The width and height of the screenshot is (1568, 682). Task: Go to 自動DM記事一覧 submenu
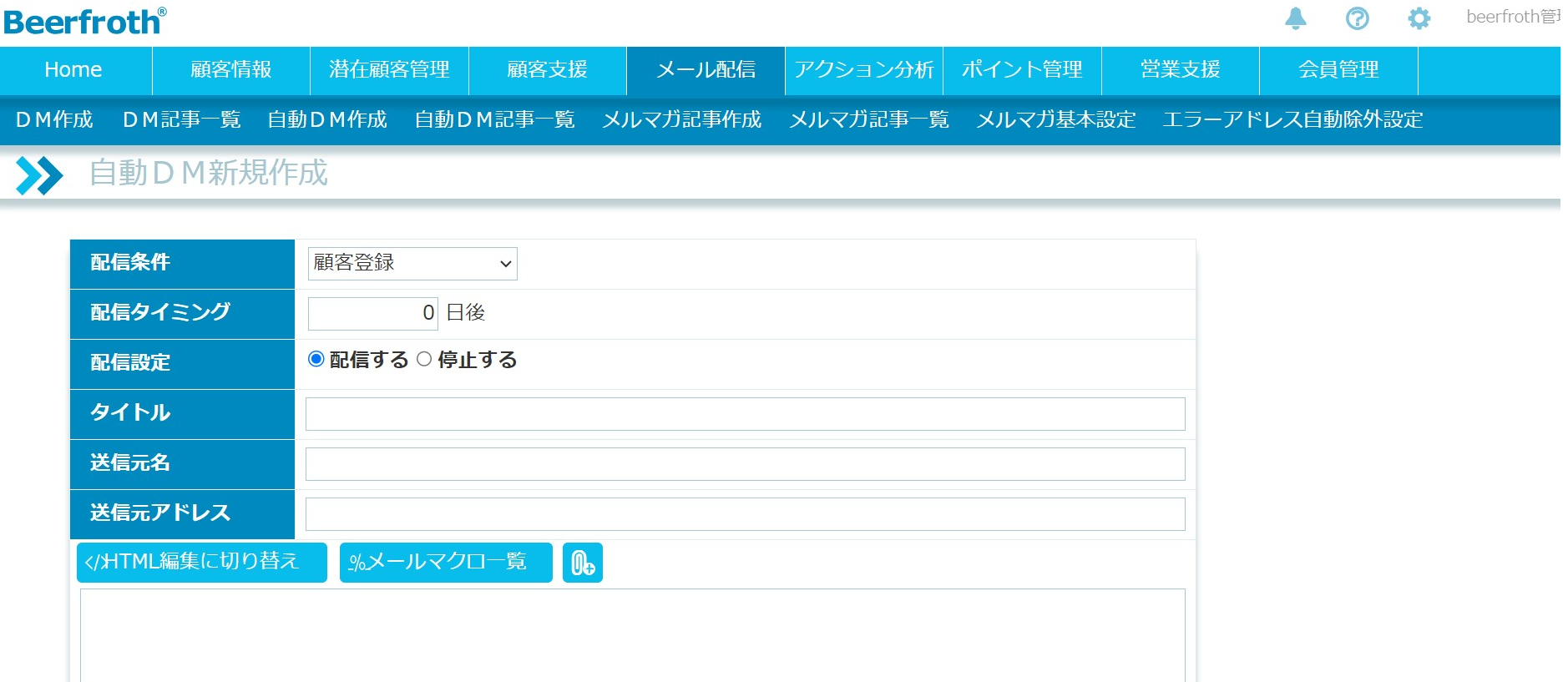(494, 120)
